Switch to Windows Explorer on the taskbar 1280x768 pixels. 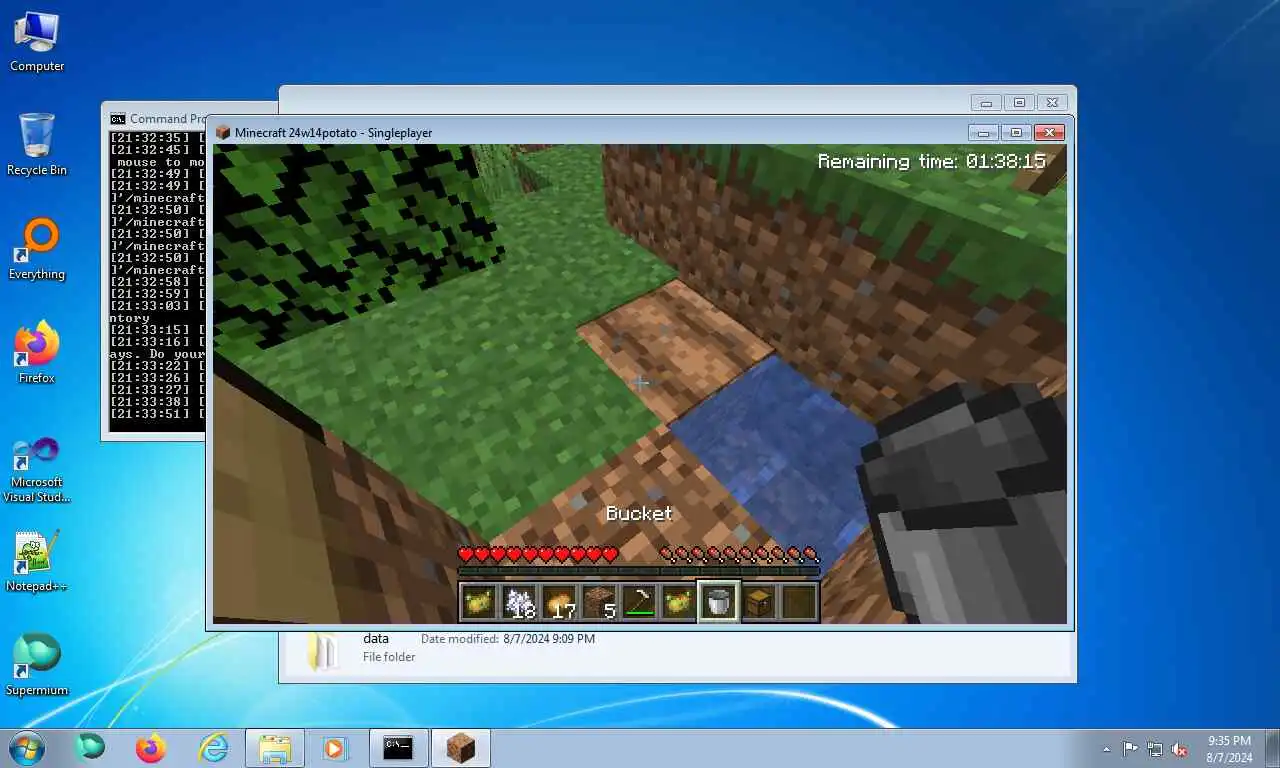coord(275,747)
